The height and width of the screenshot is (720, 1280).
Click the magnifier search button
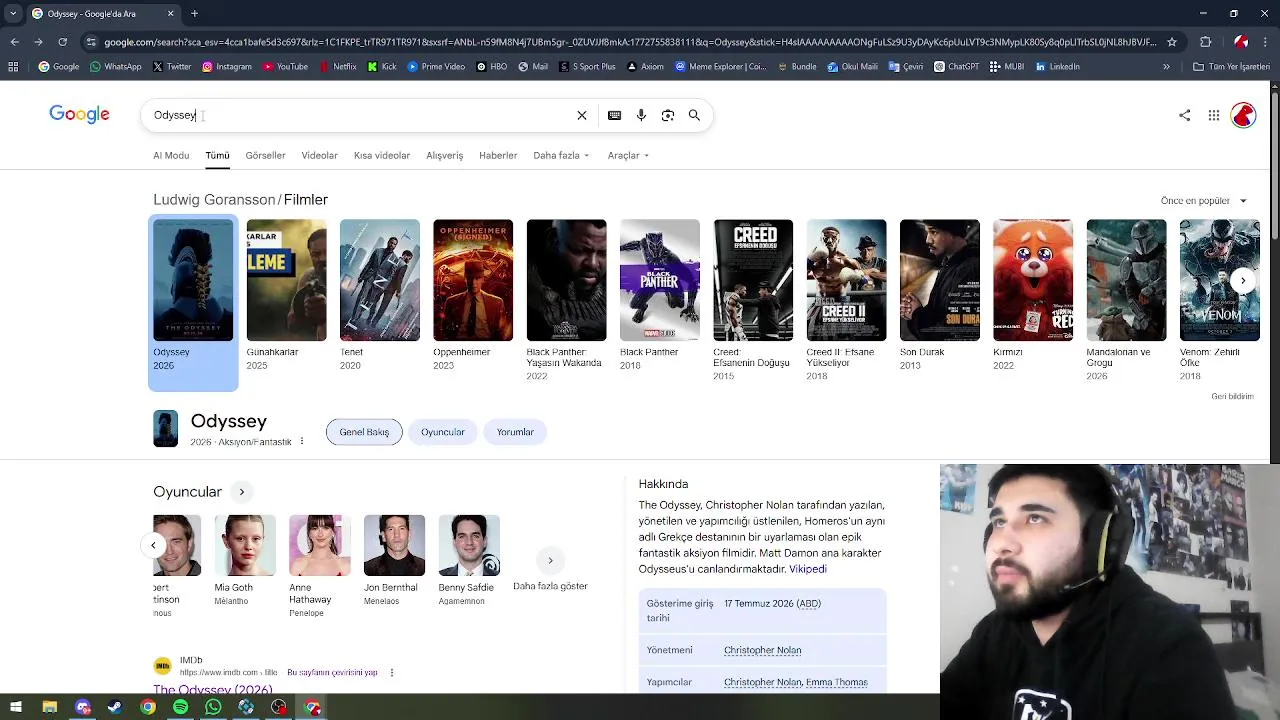tap(694, 115)
